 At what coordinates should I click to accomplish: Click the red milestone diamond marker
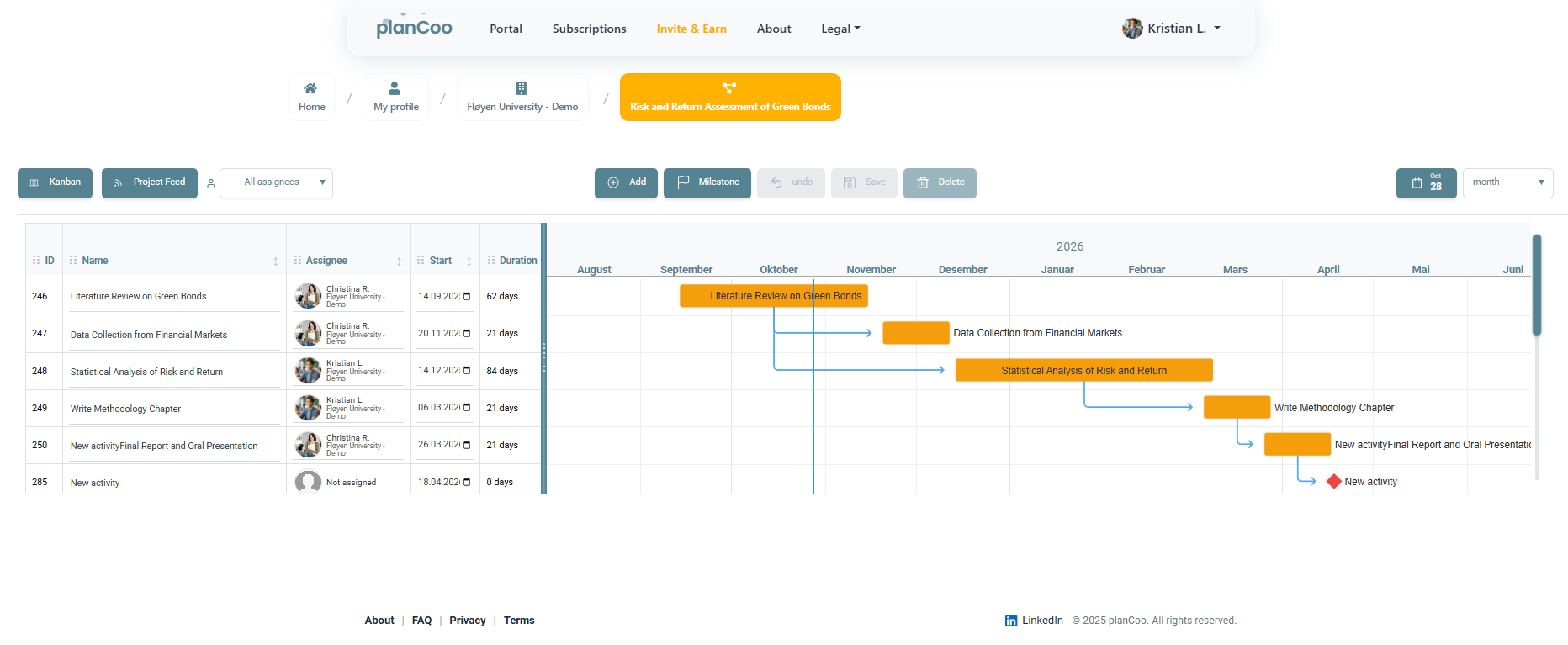(x=1333, y=482)
